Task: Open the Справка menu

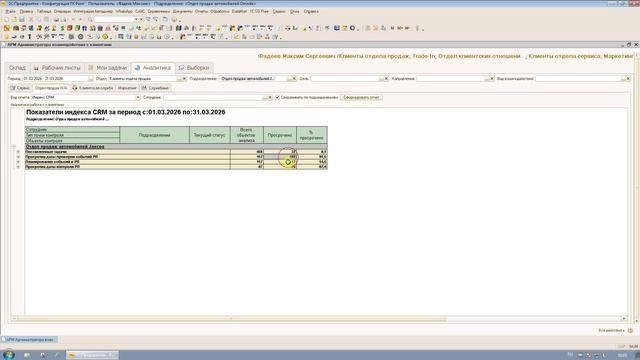Action: [311, 11]
